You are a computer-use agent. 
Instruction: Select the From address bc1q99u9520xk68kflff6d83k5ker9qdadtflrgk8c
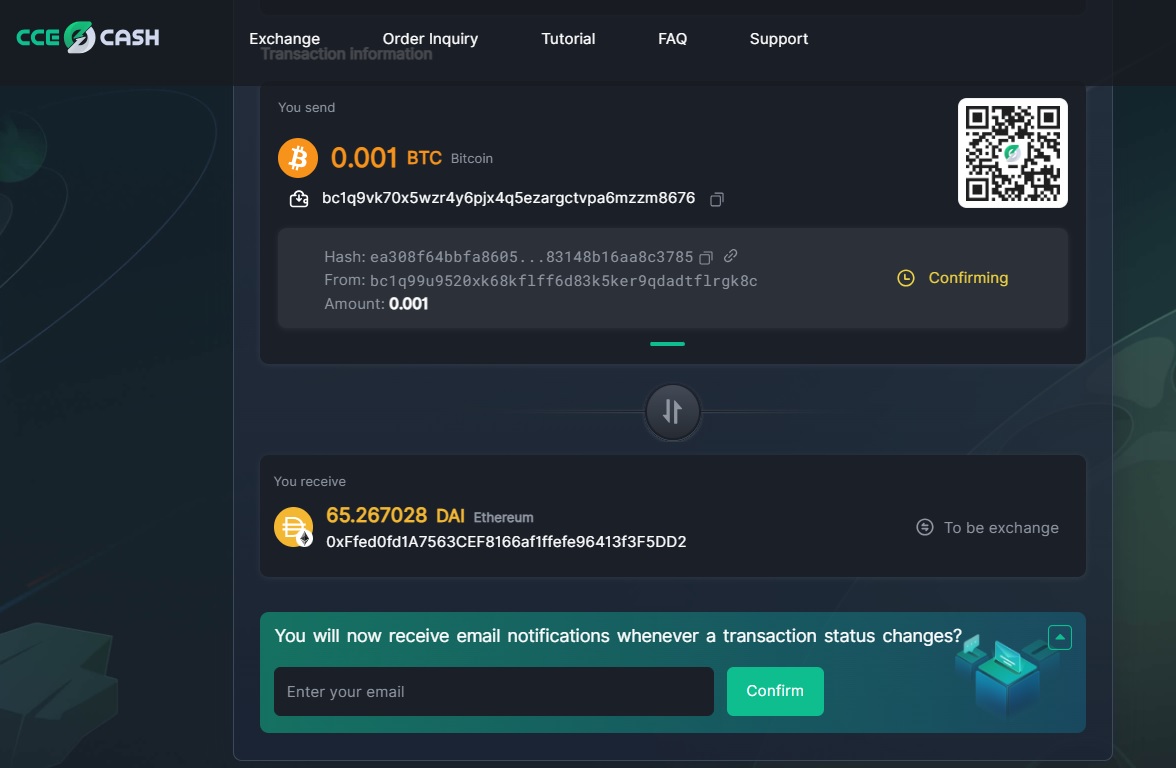click(563, 281)
